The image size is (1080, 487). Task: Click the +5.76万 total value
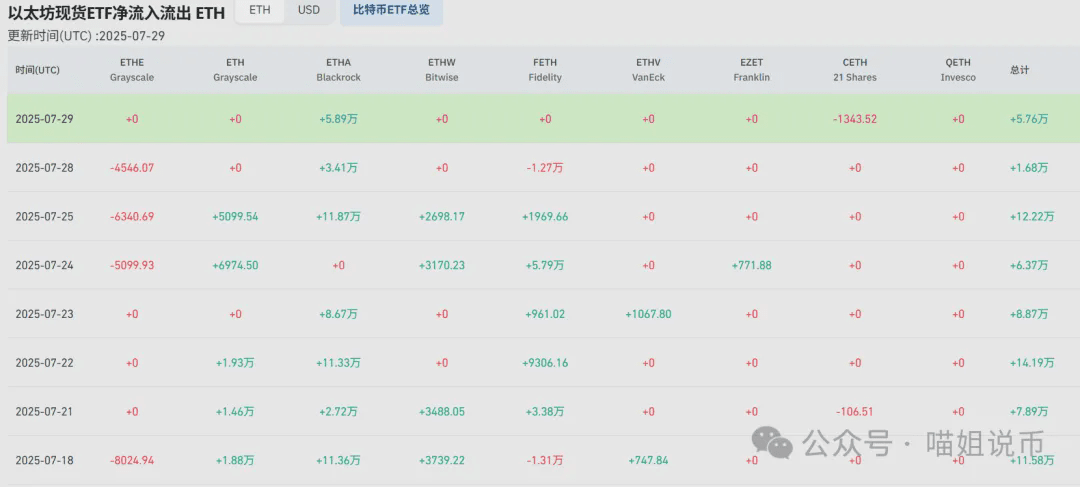1029,119
